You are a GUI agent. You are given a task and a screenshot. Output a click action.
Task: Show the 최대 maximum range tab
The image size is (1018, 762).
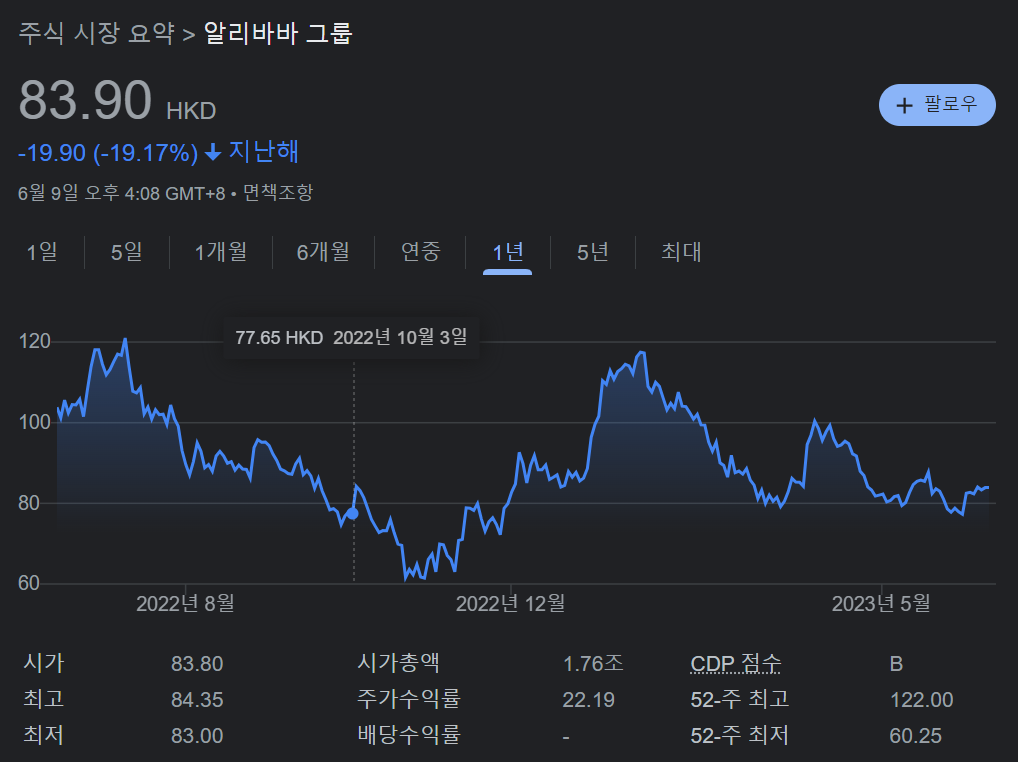tap(681, 251)
